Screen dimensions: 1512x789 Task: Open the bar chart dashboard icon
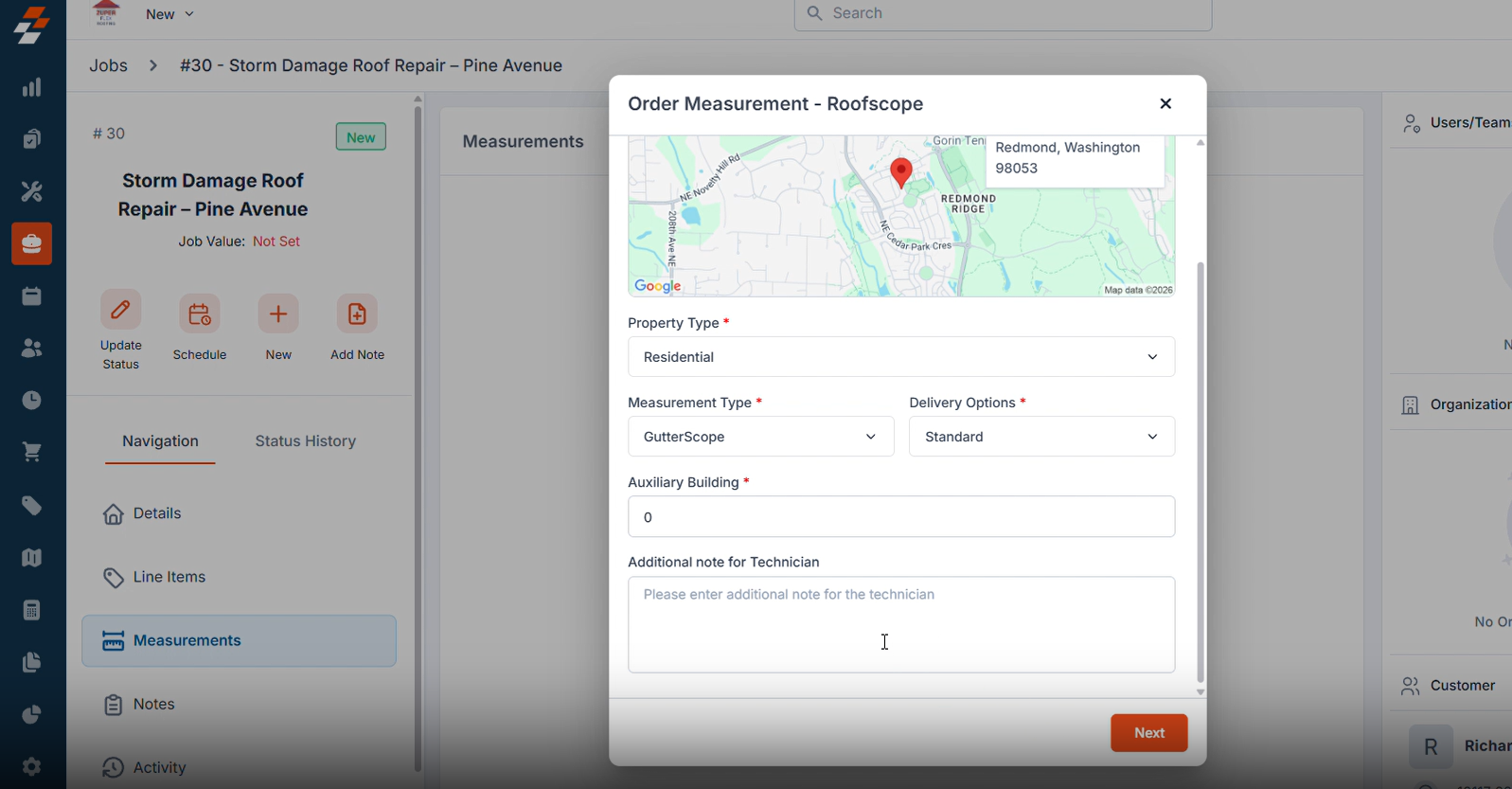point(31,87)
